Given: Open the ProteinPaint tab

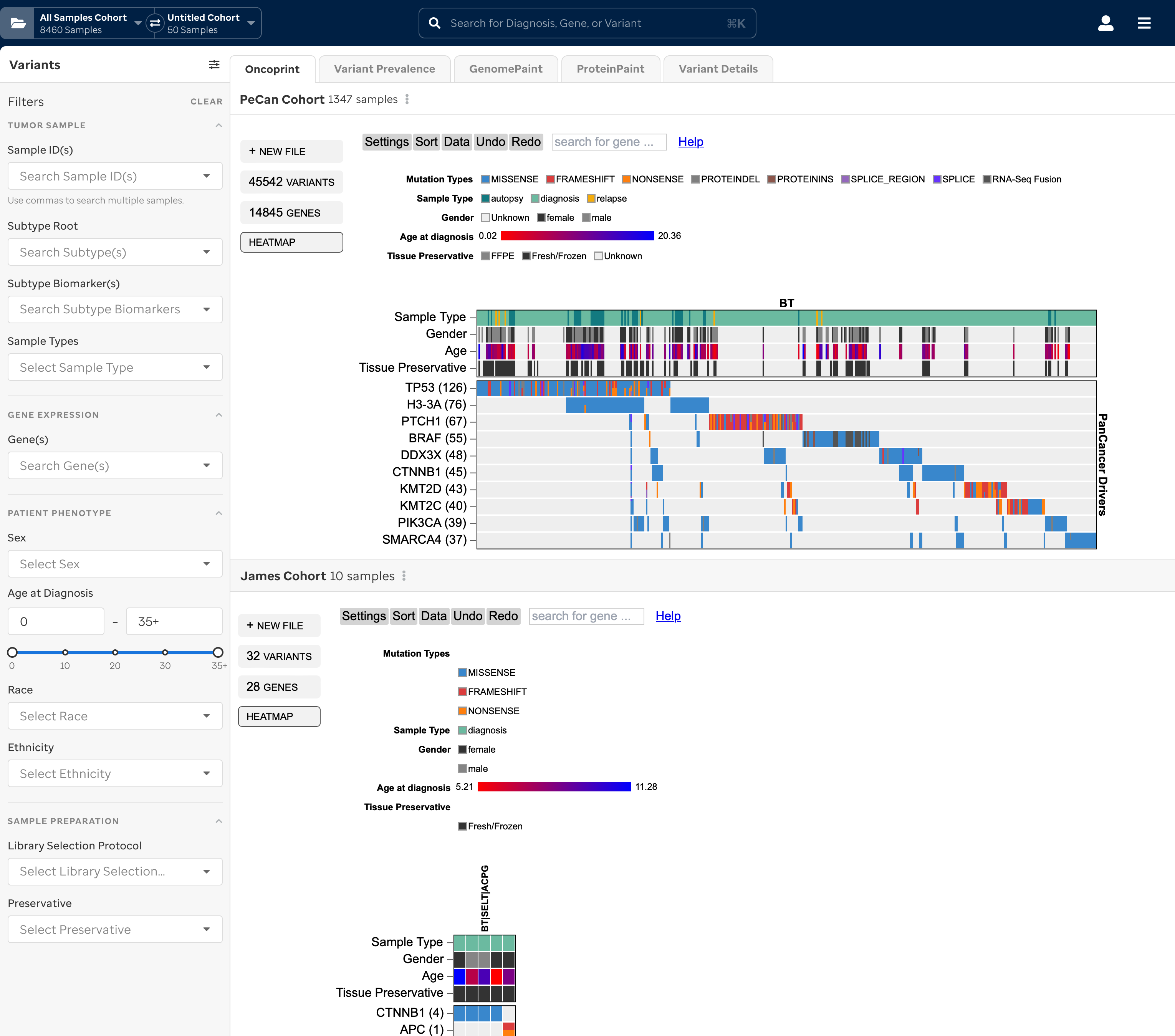Looking at the screenshot, I should pos(610,69).
